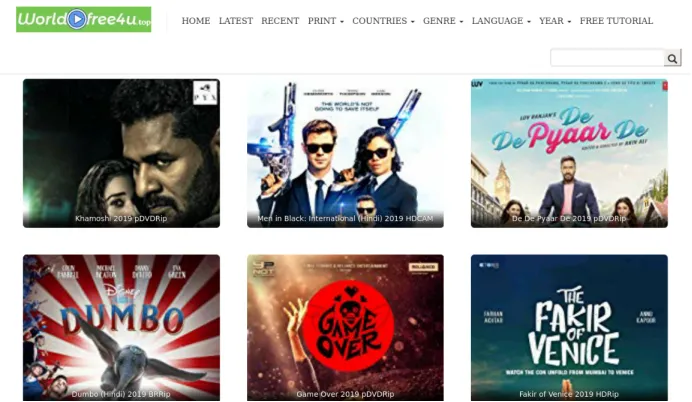This screenshot has width=692, height=402.
Task: Click the Worldfree4u logo
Action: tap(83, 19)
